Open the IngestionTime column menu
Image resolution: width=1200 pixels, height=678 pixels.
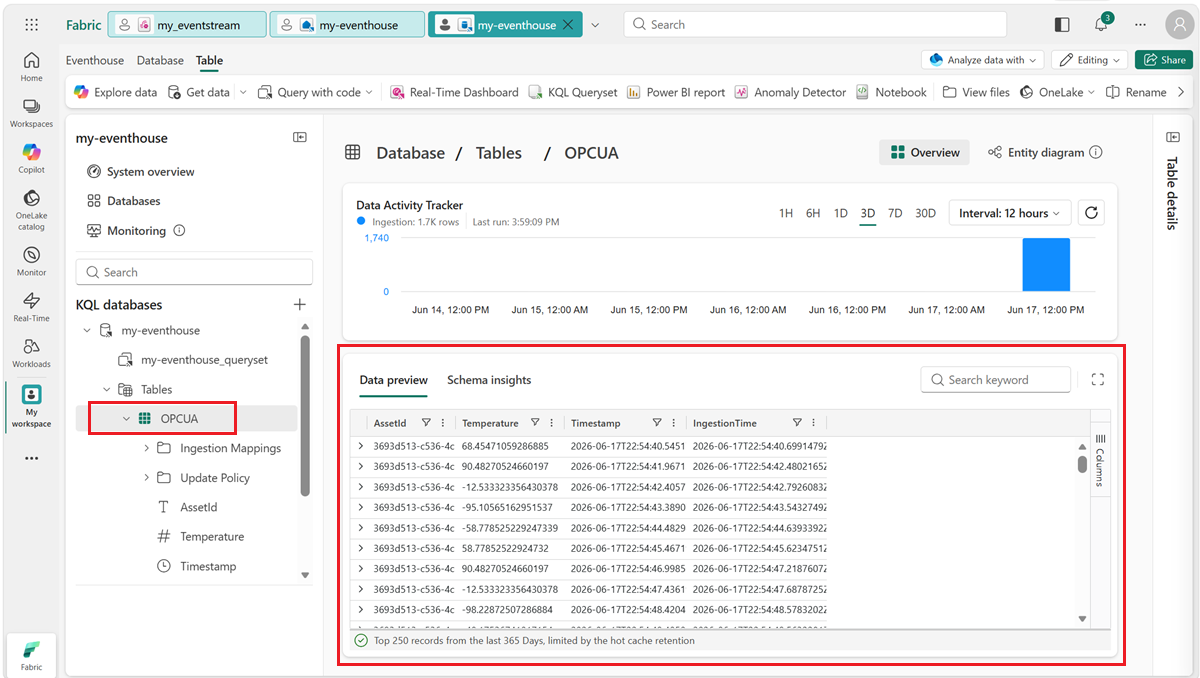tap(814, 423)
